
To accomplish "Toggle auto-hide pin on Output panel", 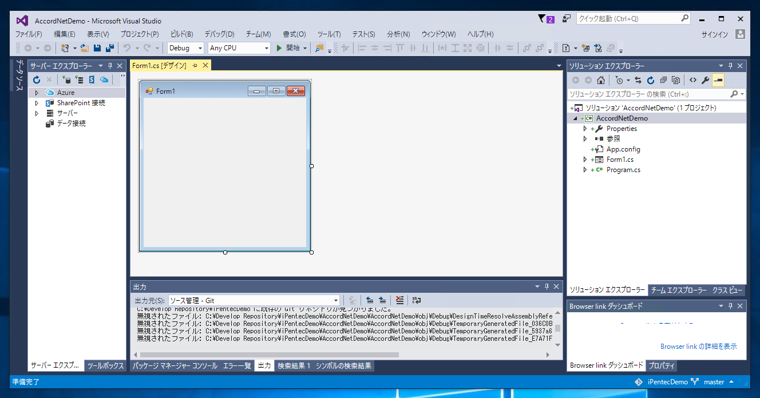I will pos(547,287).
